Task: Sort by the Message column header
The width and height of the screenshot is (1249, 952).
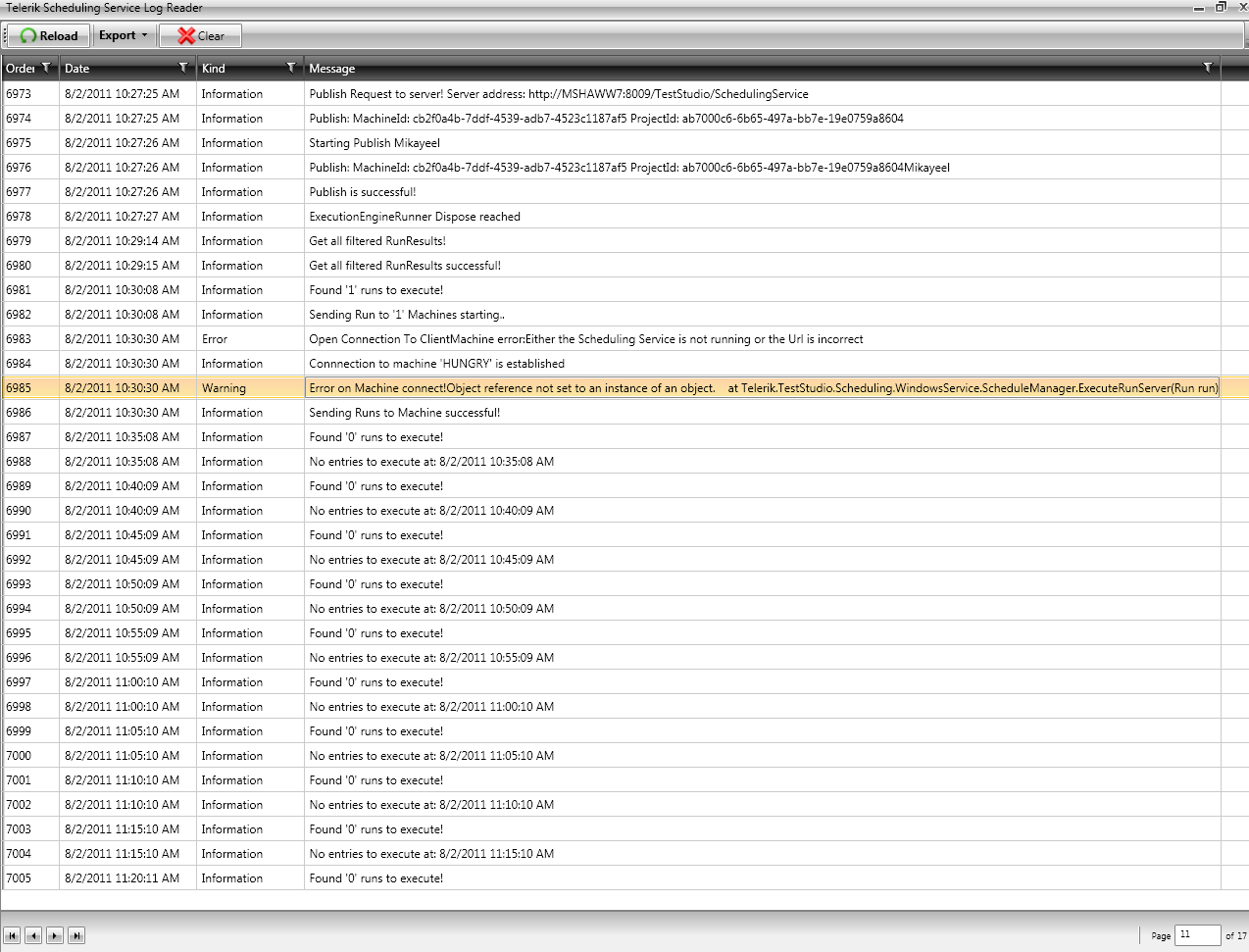Action: click(x=332, y=69)
